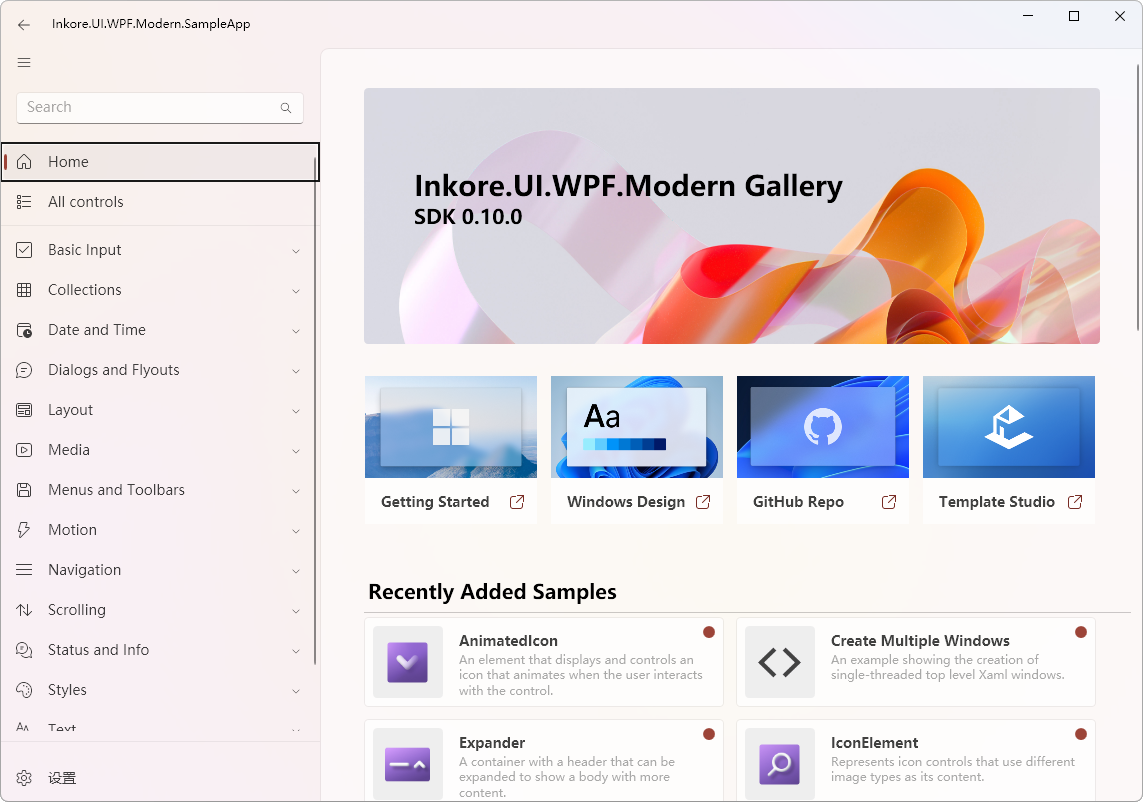Click the Menus and Toolbars save icon
This screenshot has width=1143, height=802.
24,490
